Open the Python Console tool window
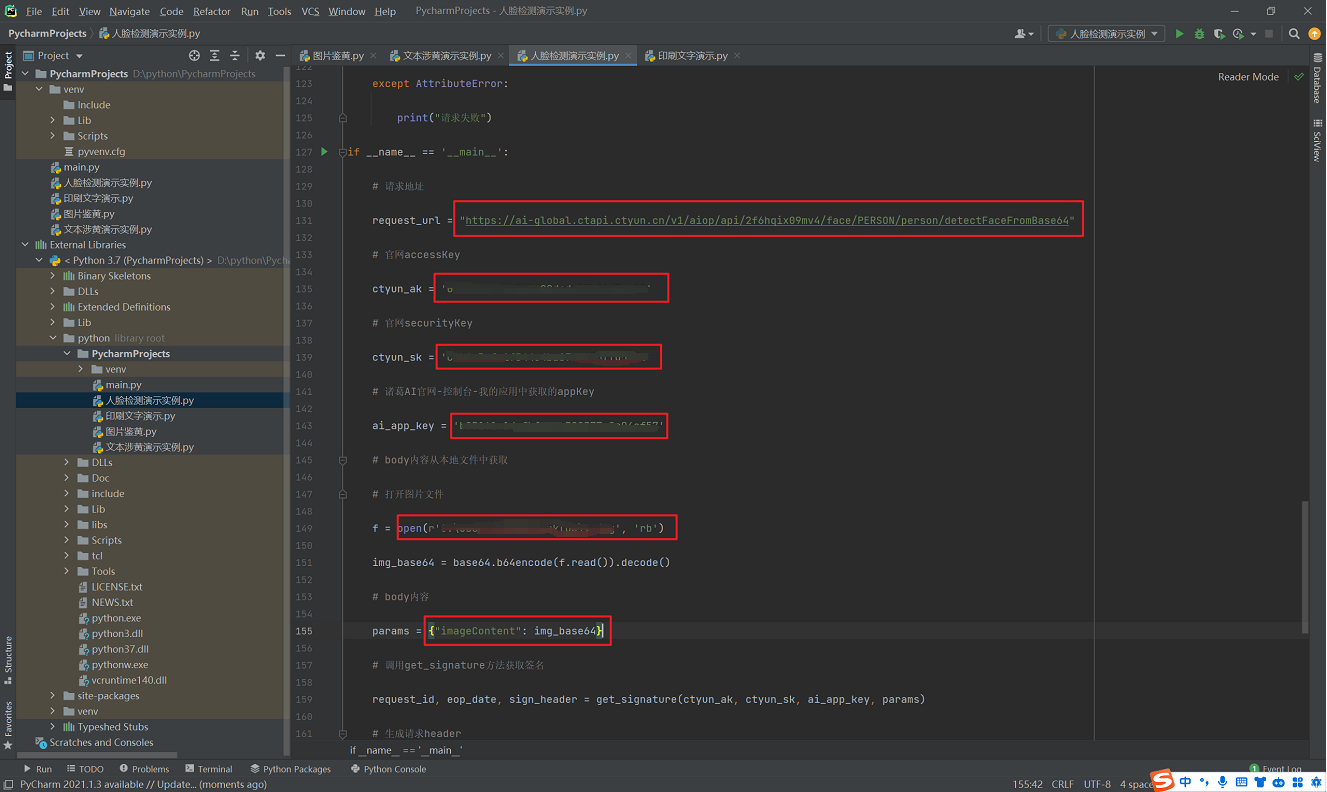The width and height of the screenshot is (1327, 792). (x=388, y=769)
